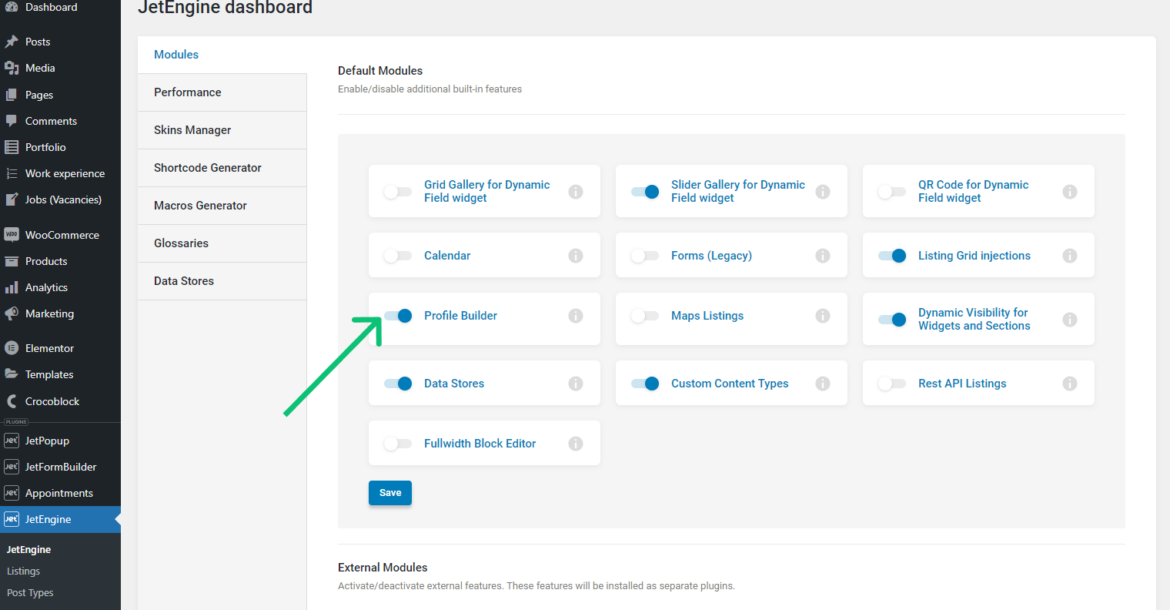This screenshot has height=610, width=1170.
Task: Click the info icon for Maps Listings
Action: tap(822, 316)
